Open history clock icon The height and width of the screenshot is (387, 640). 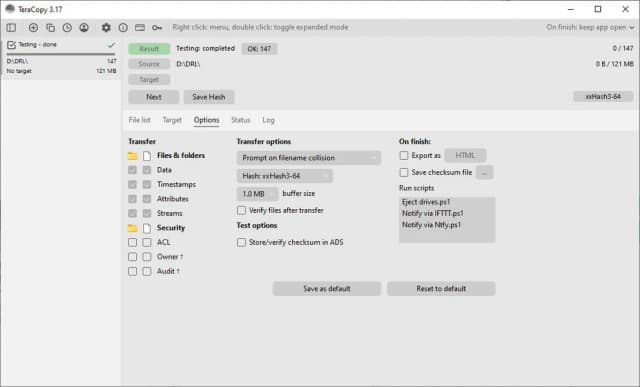67,27
